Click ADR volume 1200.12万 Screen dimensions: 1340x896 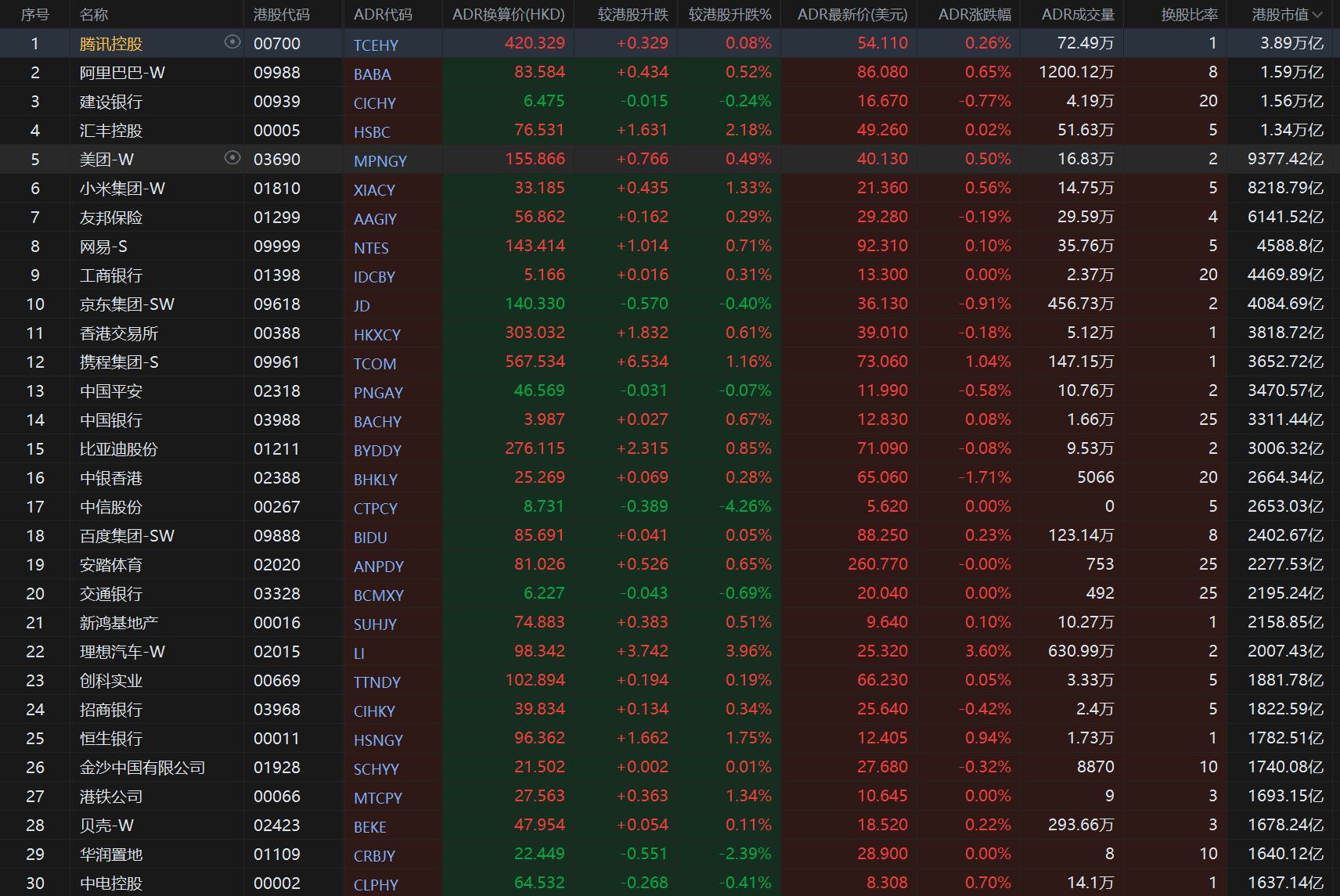pos(1076,73)
